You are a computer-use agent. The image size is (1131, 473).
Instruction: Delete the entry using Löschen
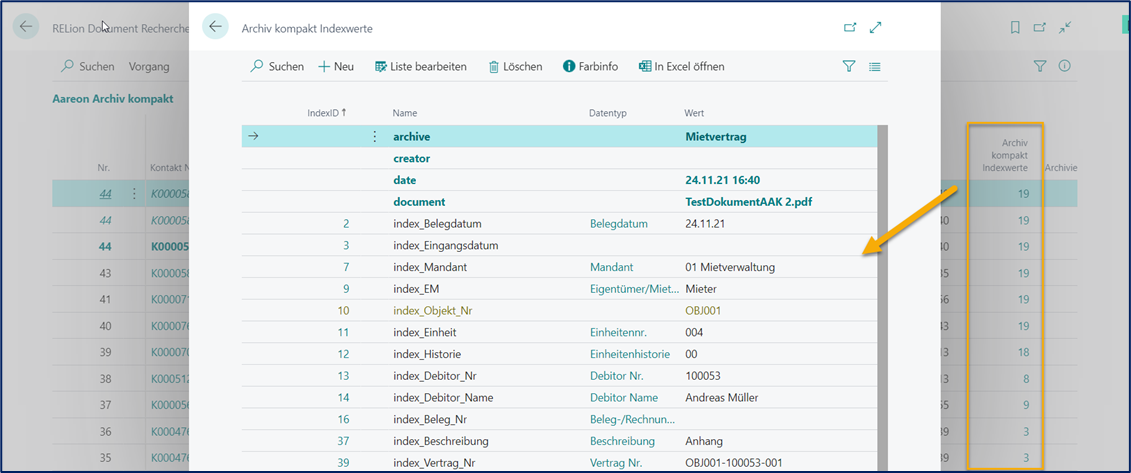(515, 67)
